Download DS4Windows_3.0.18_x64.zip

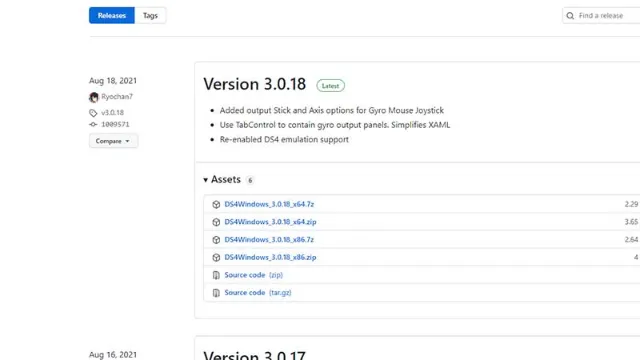point(270,222)
